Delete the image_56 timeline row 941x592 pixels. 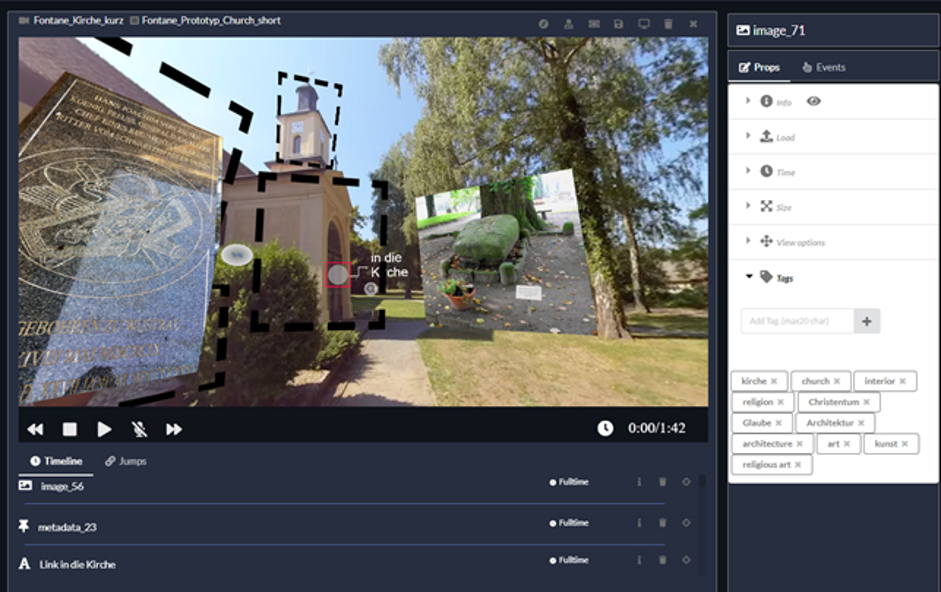tap(663, 482)
